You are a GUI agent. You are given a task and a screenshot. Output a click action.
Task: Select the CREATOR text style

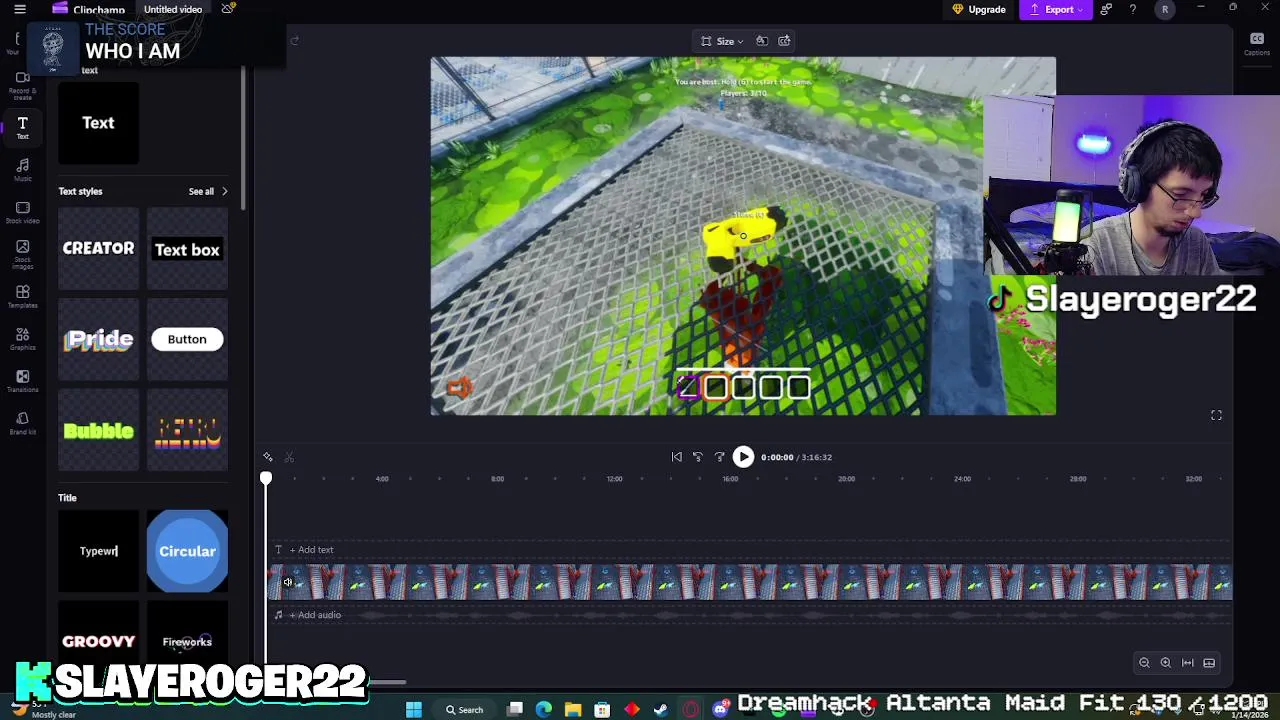point(98,249)
